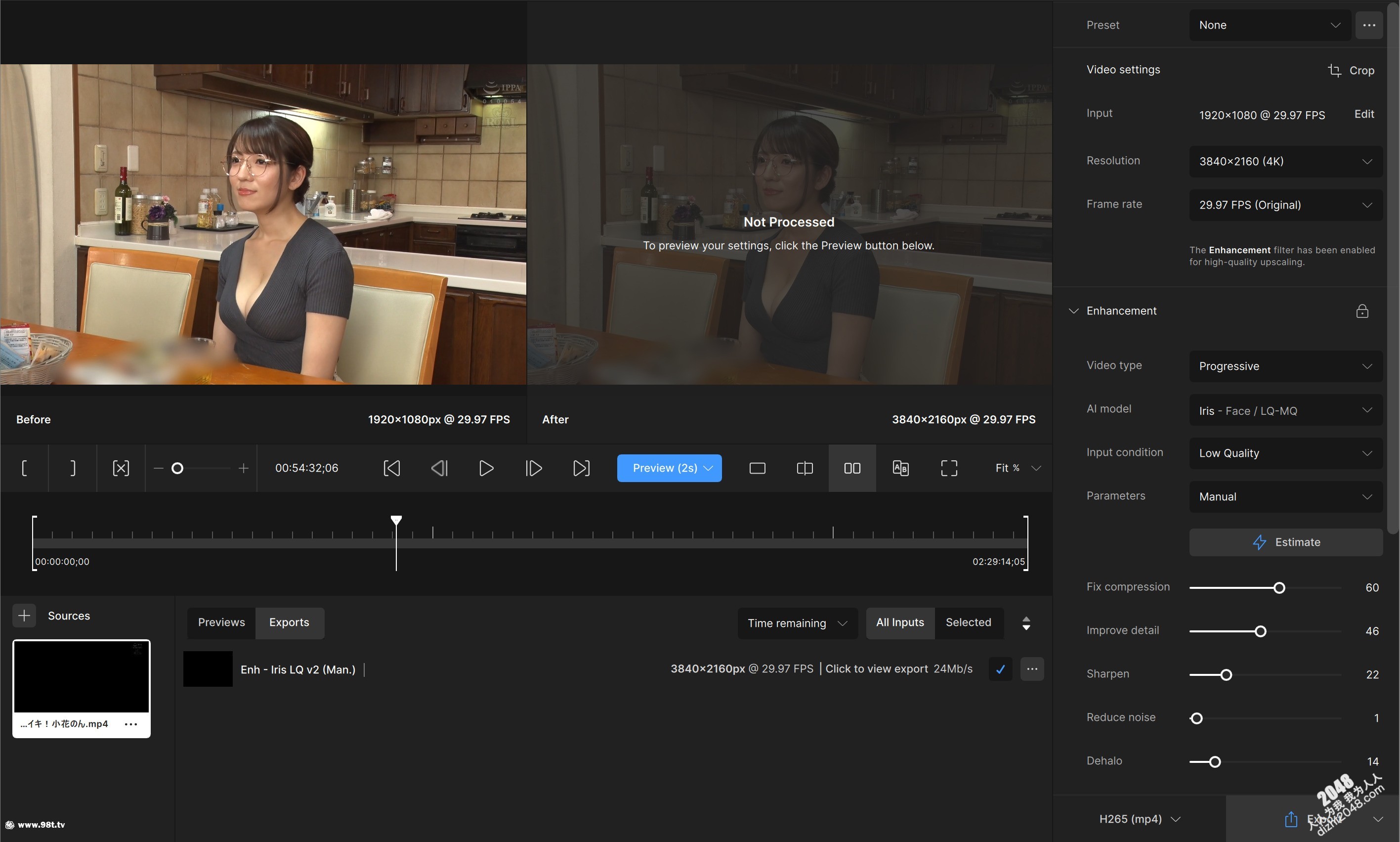Click the Preview (2s) button
This screenshot has height=842, width=1400.
coord(664,468)
